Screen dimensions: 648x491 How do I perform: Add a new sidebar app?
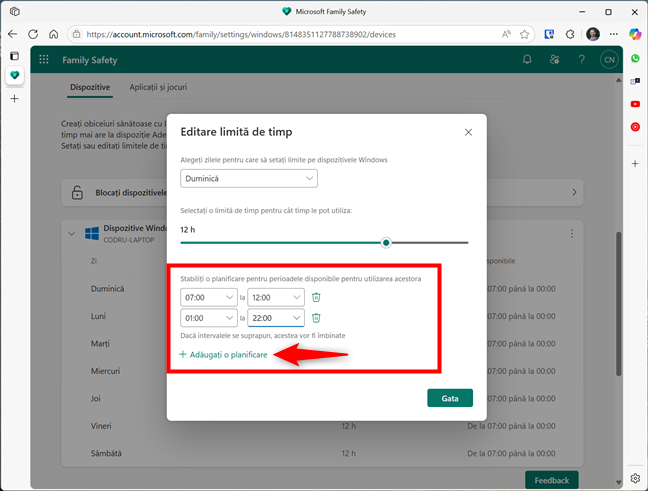click(x=635, y=164)
